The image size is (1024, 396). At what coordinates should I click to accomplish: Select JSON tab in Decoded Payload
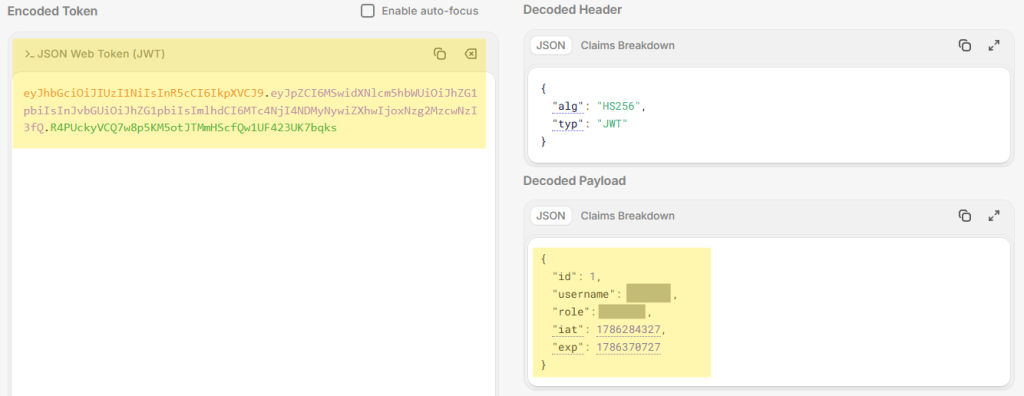[x=551, y=216]
